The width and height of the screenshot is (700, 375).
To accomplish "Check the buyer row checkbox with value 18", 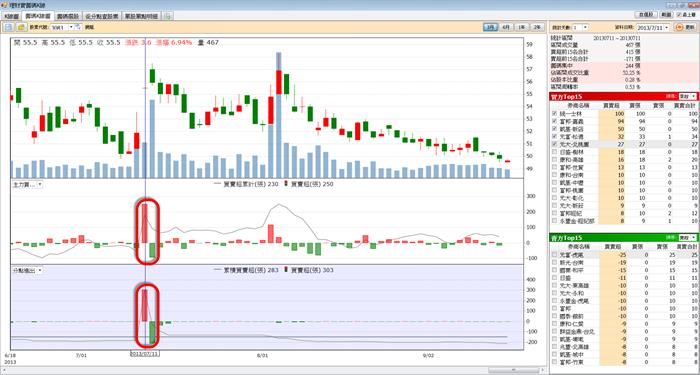I will click(x=554, y=152).
